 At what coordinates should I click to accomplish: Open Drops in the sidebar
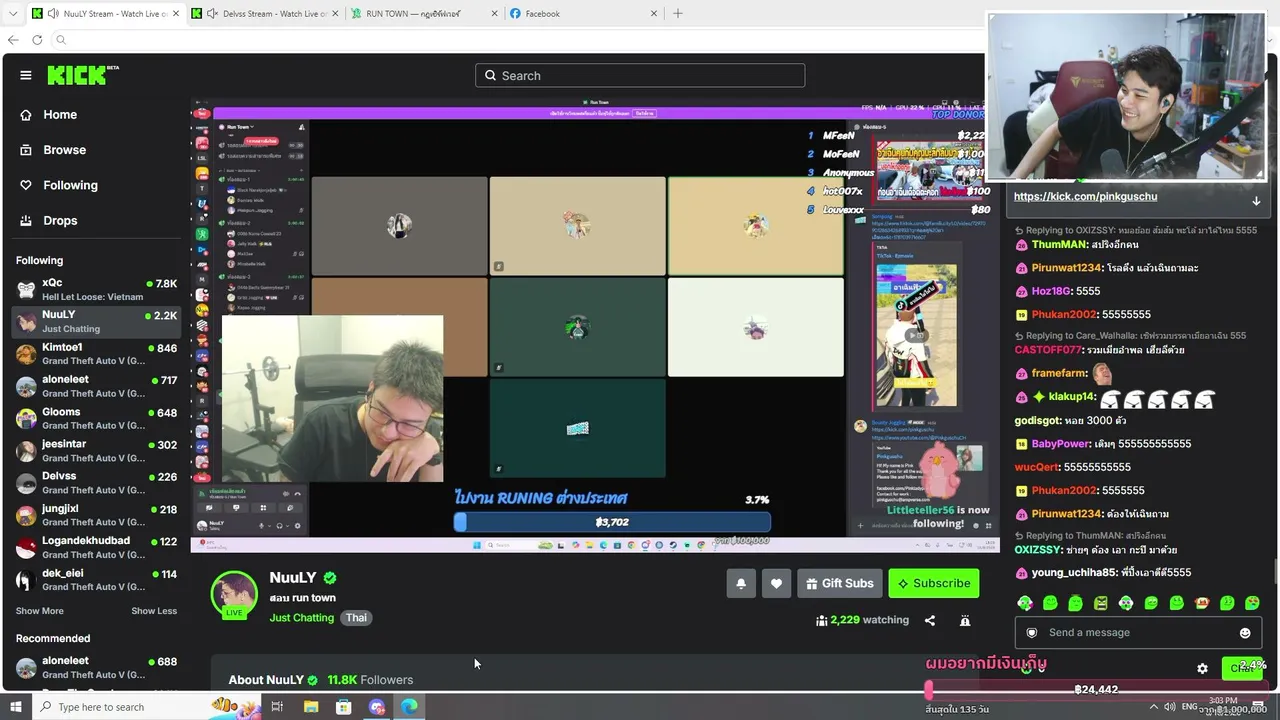coord(60,220)
